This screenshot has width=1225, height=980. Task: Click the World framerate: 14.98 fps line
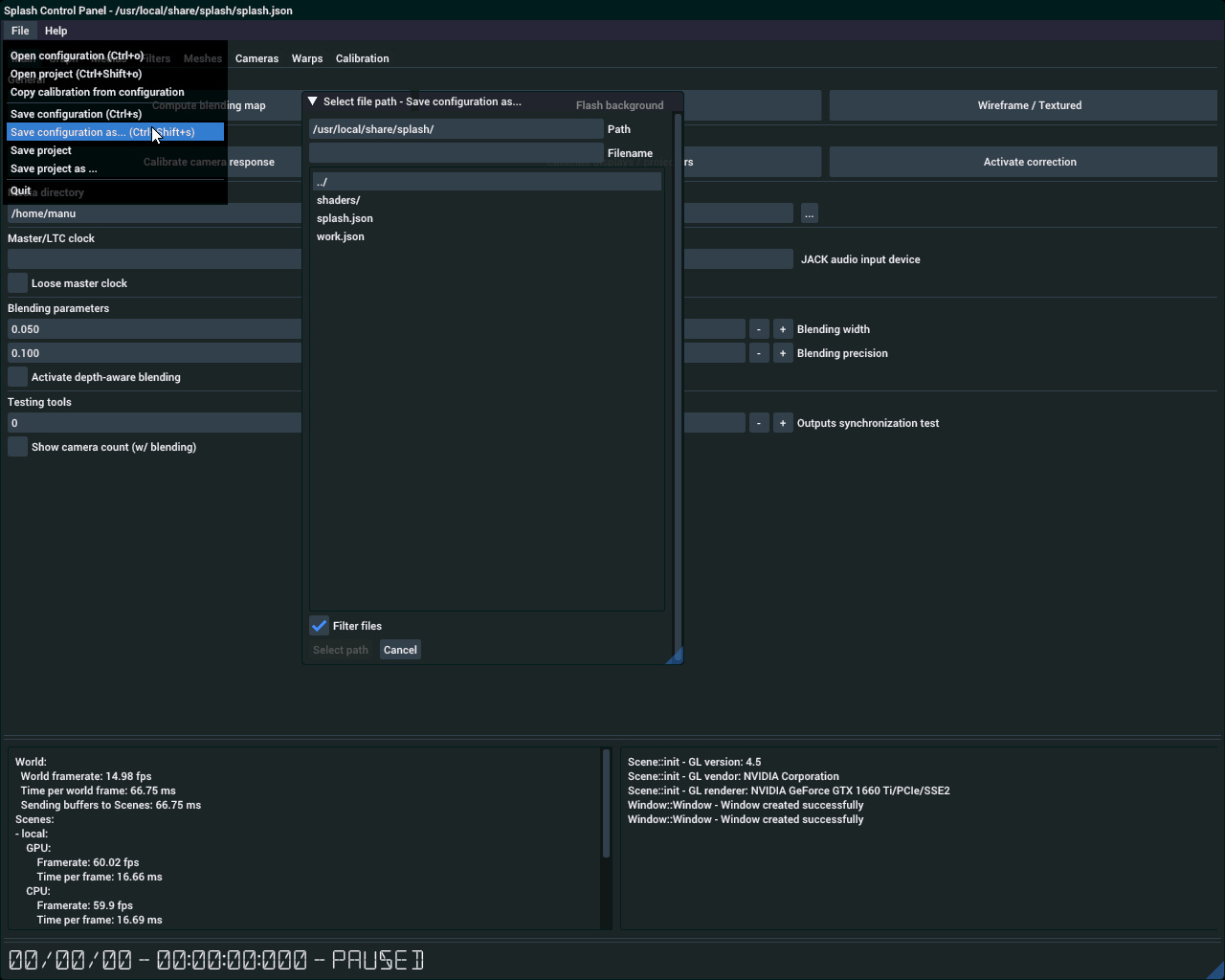(x=86, y=776)
